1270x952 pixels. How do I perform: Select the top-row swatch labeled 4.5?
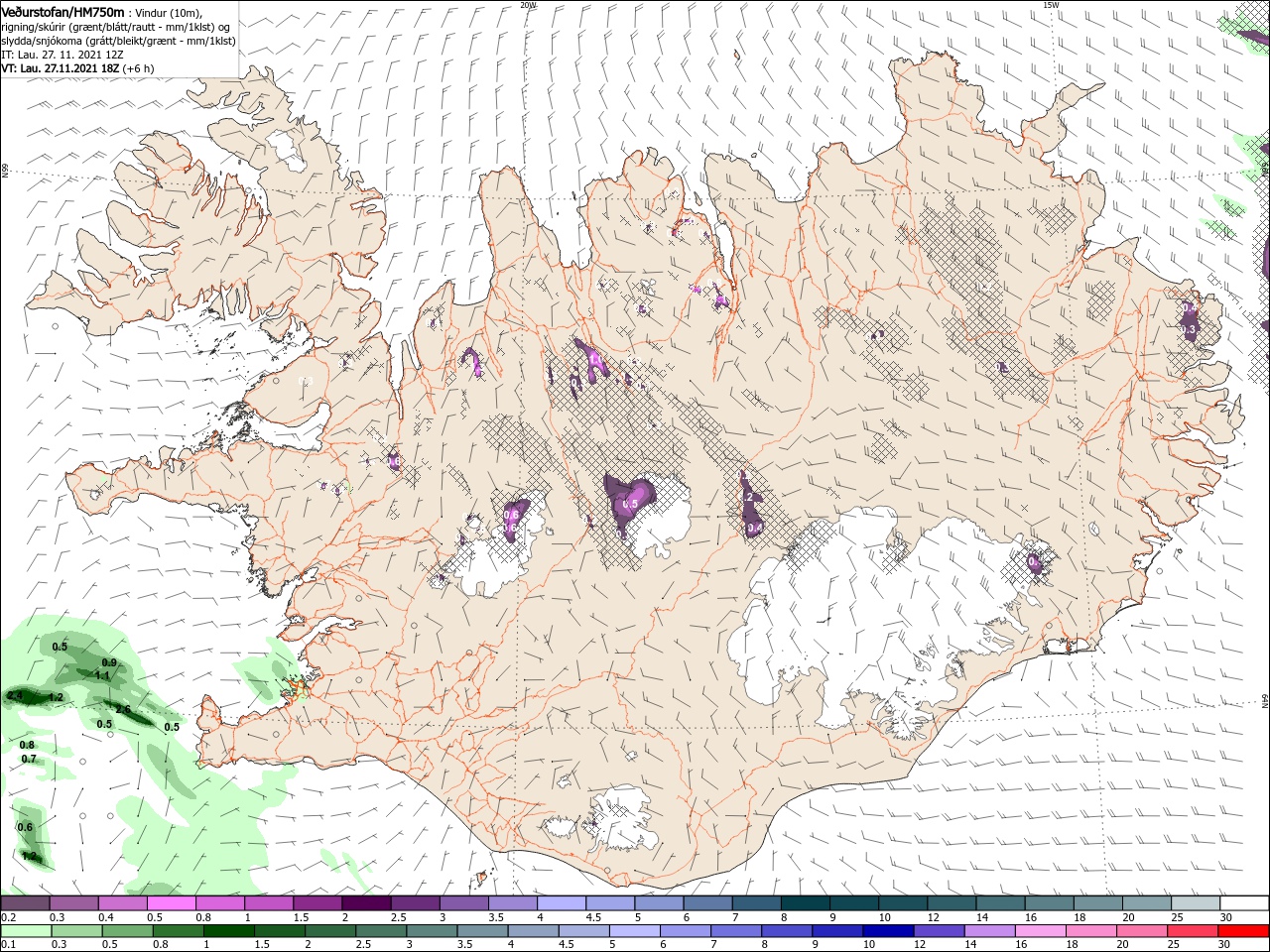point(609,903)
